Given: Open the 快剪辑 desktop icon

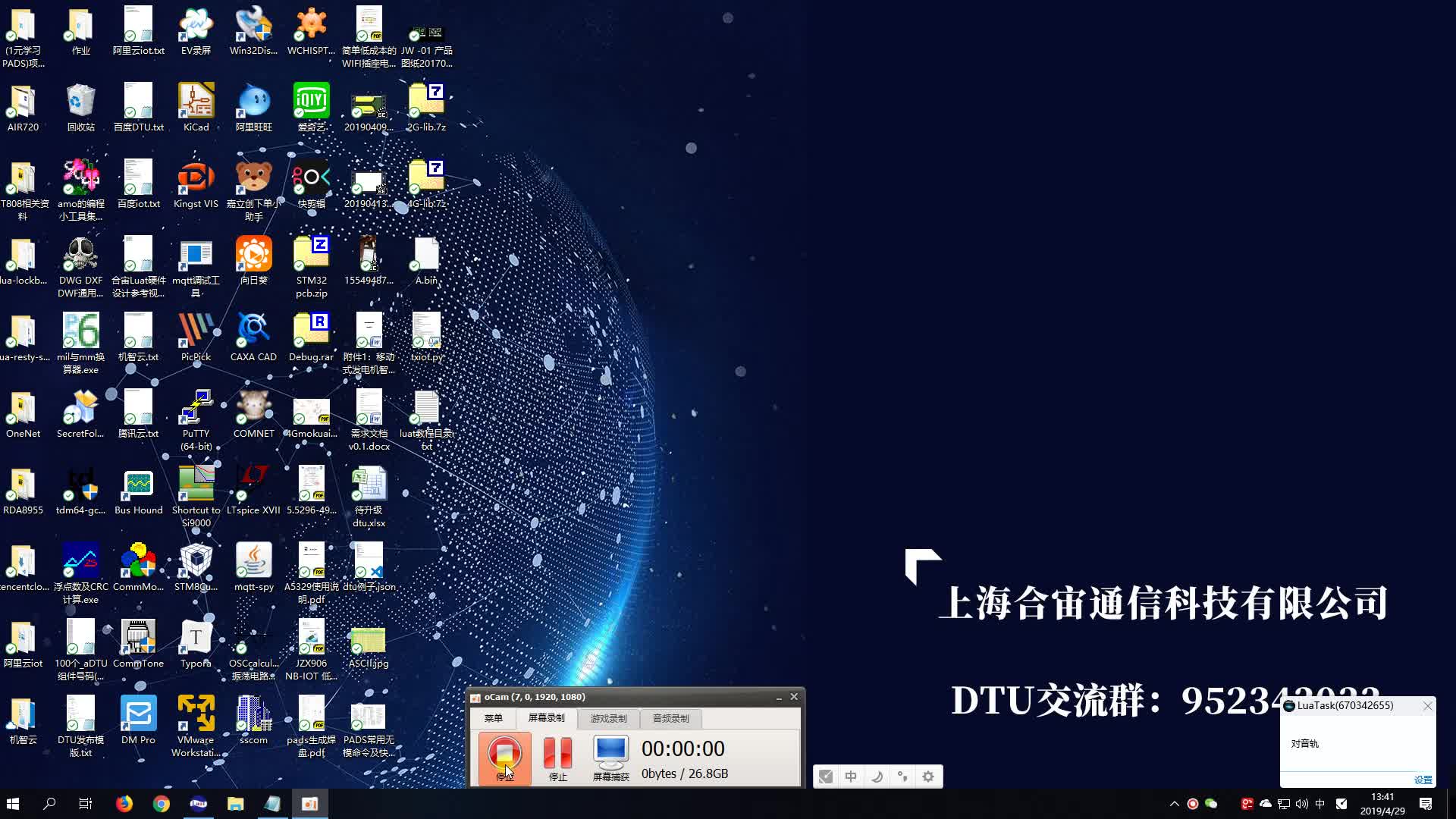Looking at the screenshot, I should [x=311, y=184].
